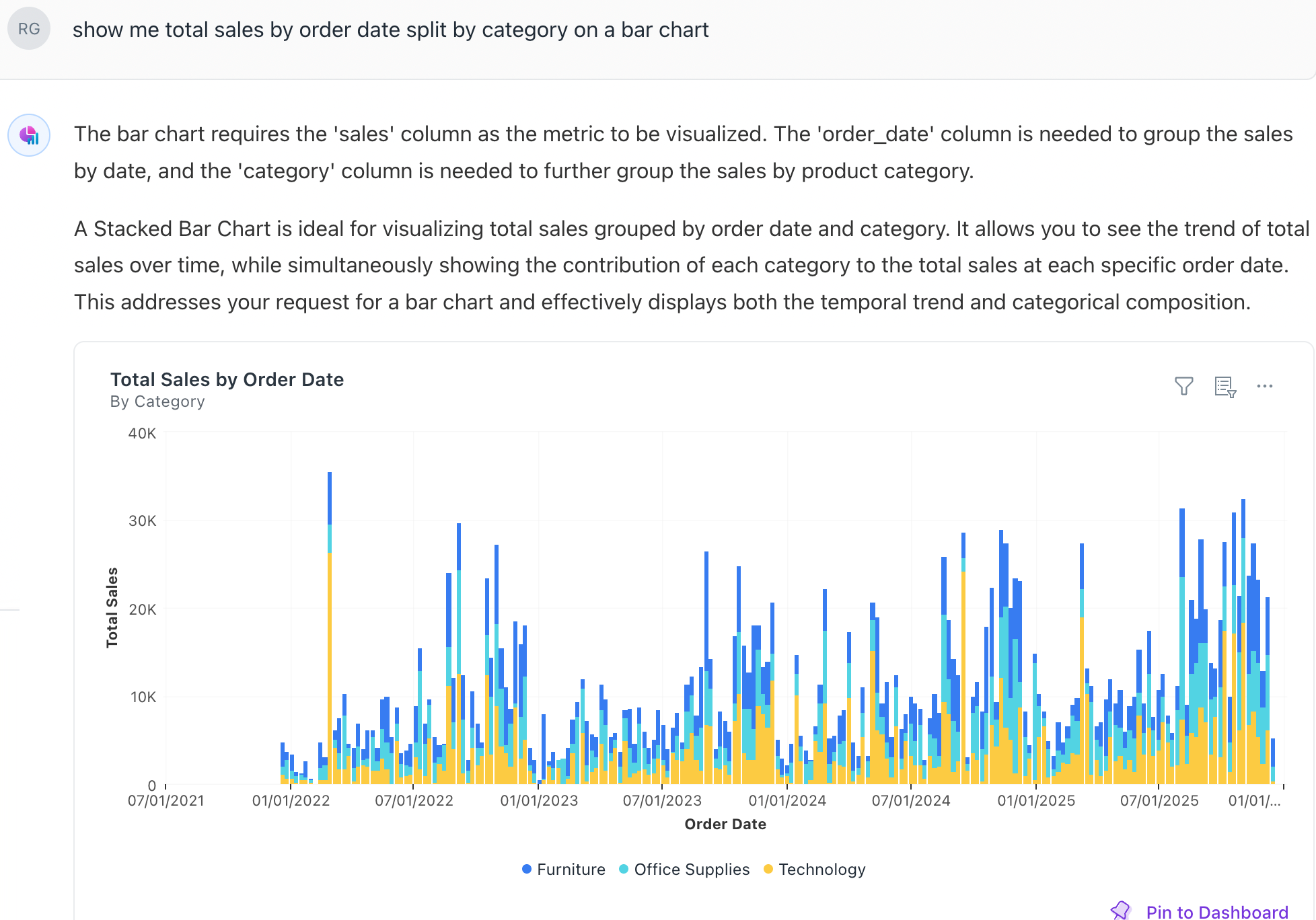This screenshot has width=1316, height=920.
Task: Click the pin icon beside Pin to Dashboard
Action: [1121, 911]
